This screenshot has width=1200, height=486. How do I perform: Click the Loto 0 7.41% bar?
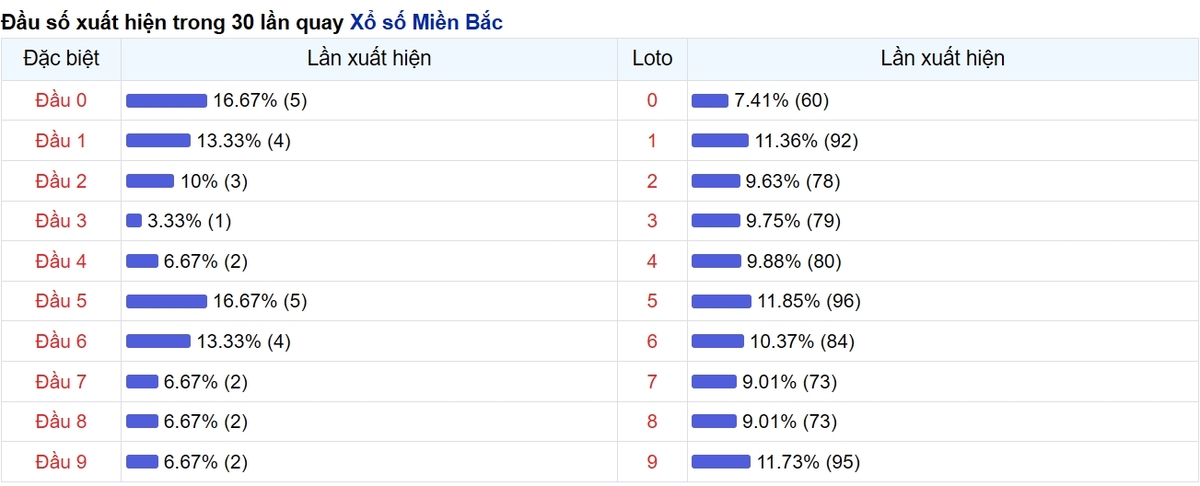tap(710, 100)
